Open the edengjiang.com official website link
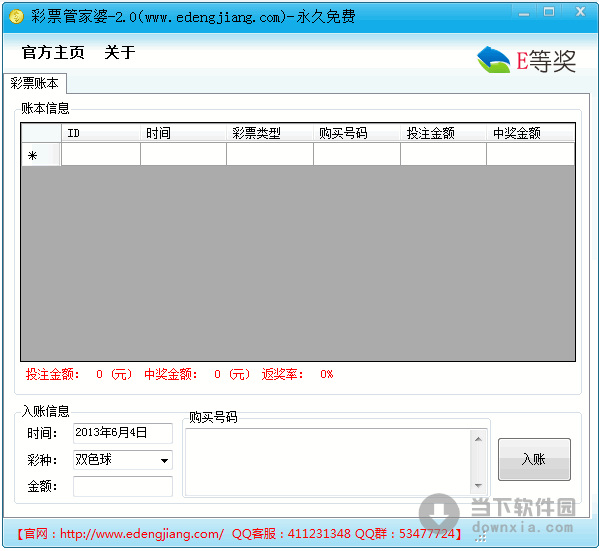This screenshot has height=551, width=599. (x=142, y=534)
